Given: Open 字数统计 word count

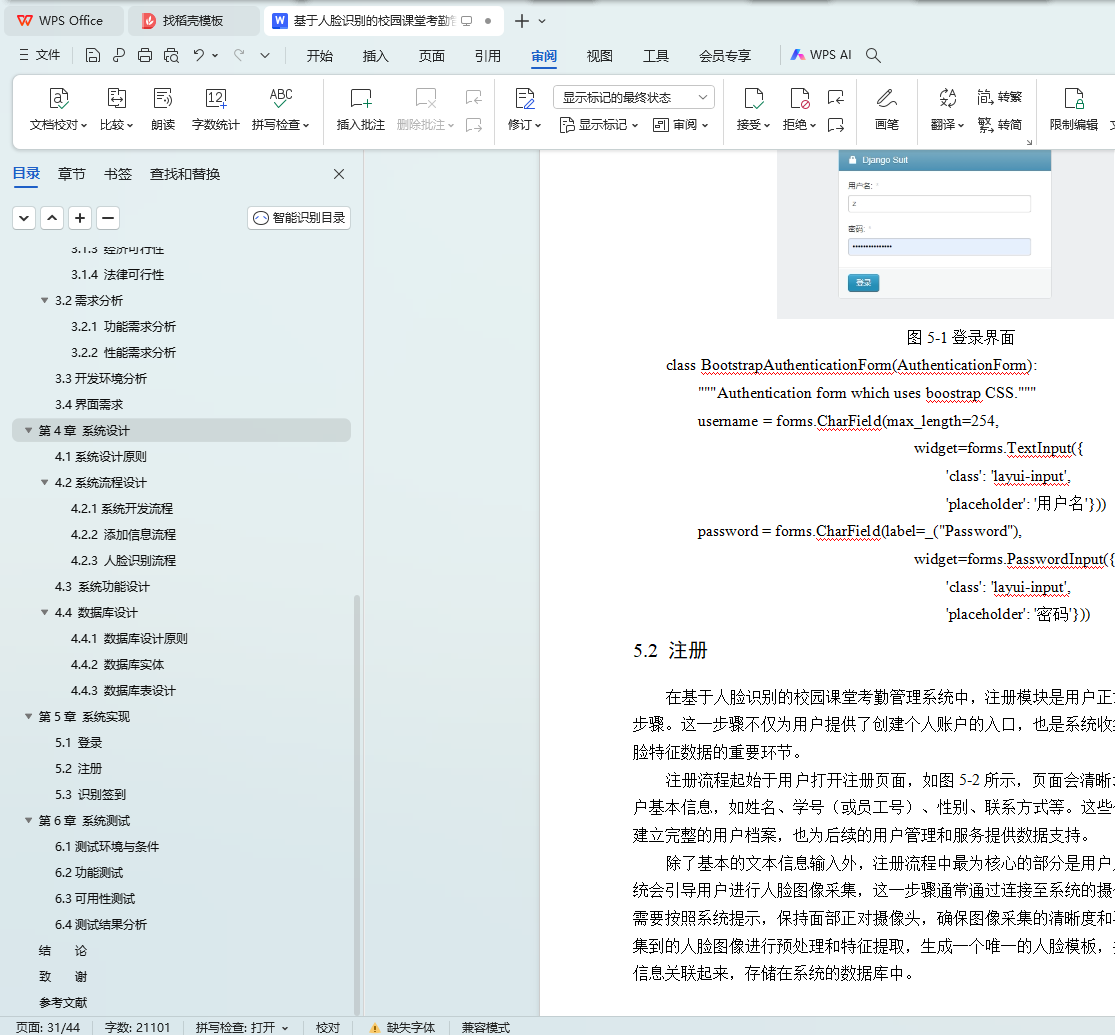Looking at the screenshot, I should [215, 109].
